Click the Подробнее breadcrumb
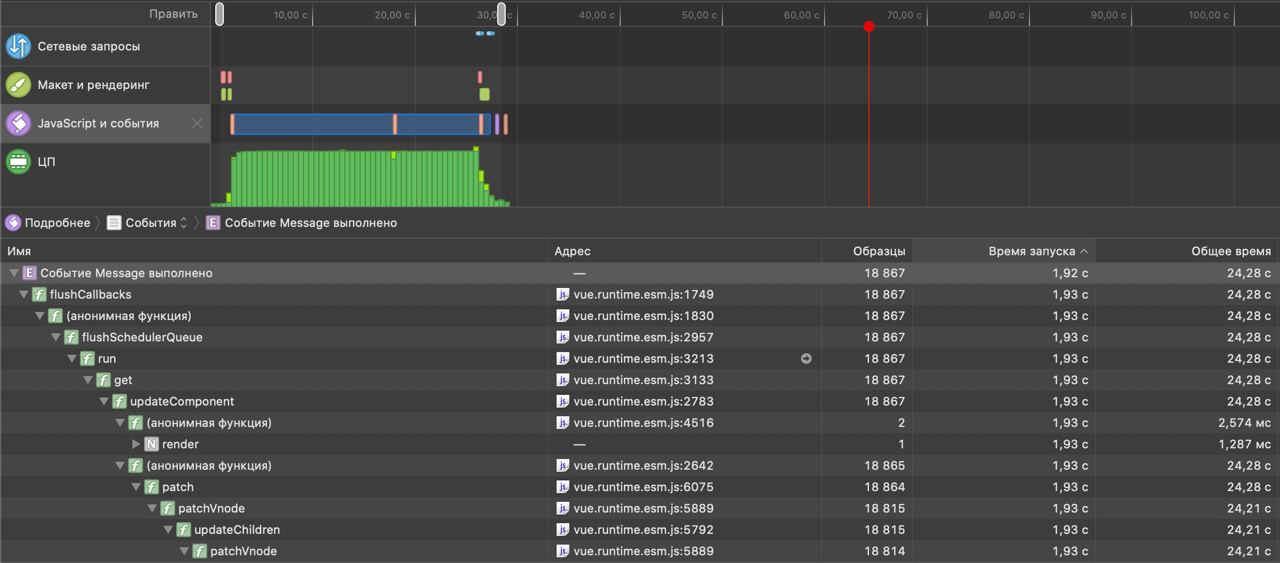Viewport: 1280px width, 563px height. [47, 223]
